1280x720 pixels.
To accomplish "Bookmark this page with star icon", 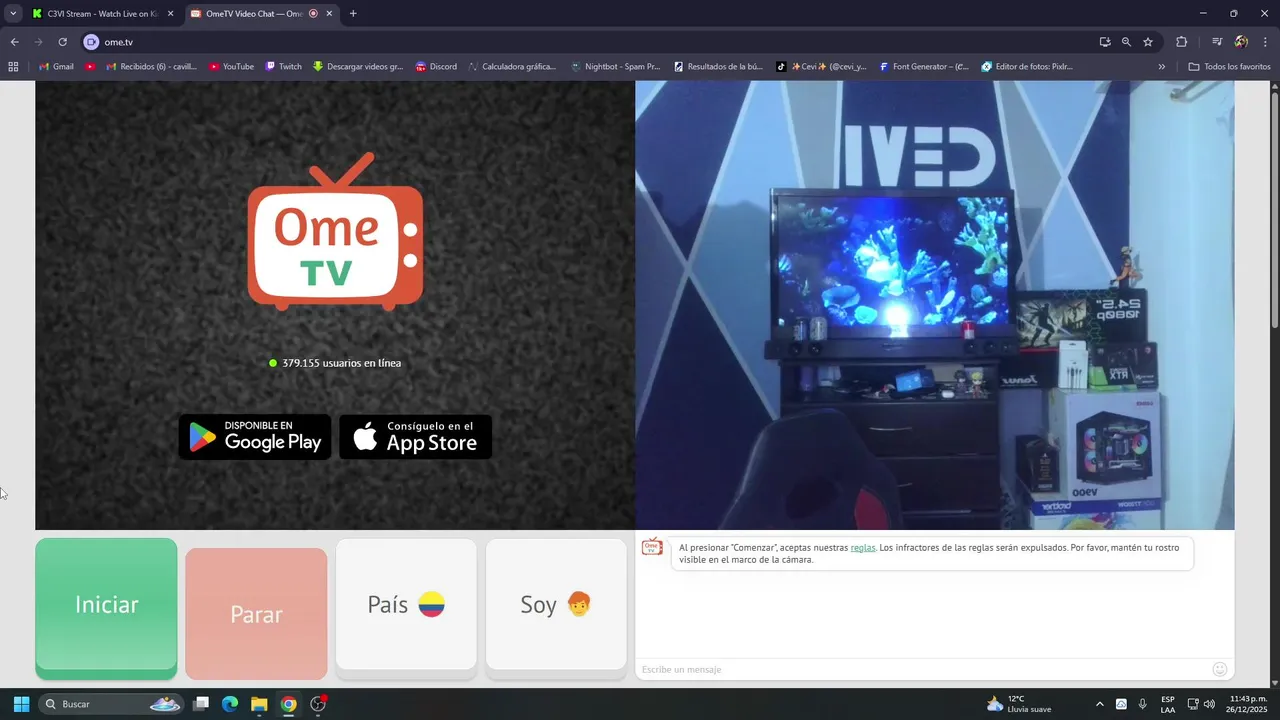I will click(x=1148, y=42).
